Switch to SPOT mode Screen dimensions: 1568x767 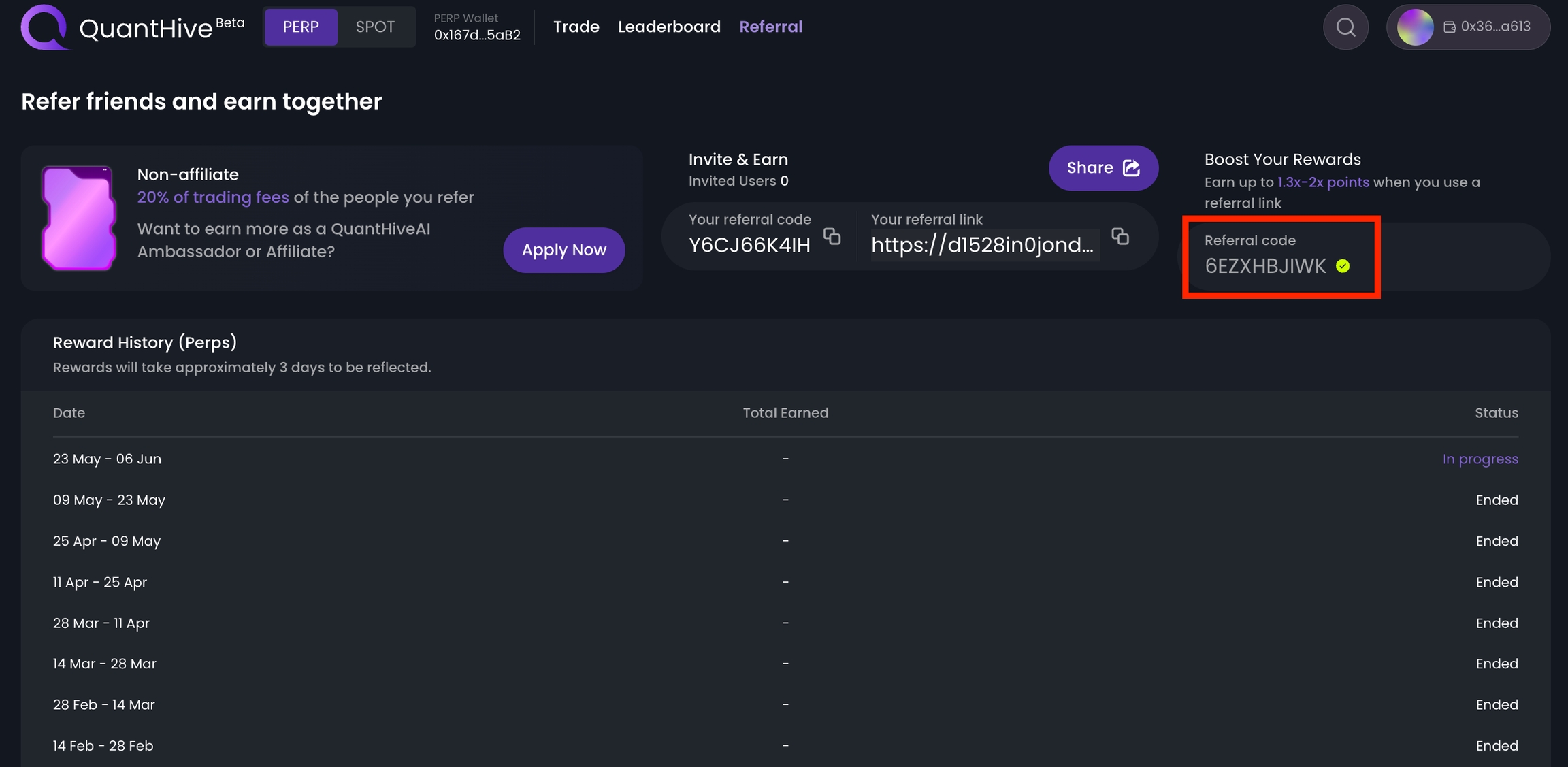pyautogui.click(x=375, y=27)
